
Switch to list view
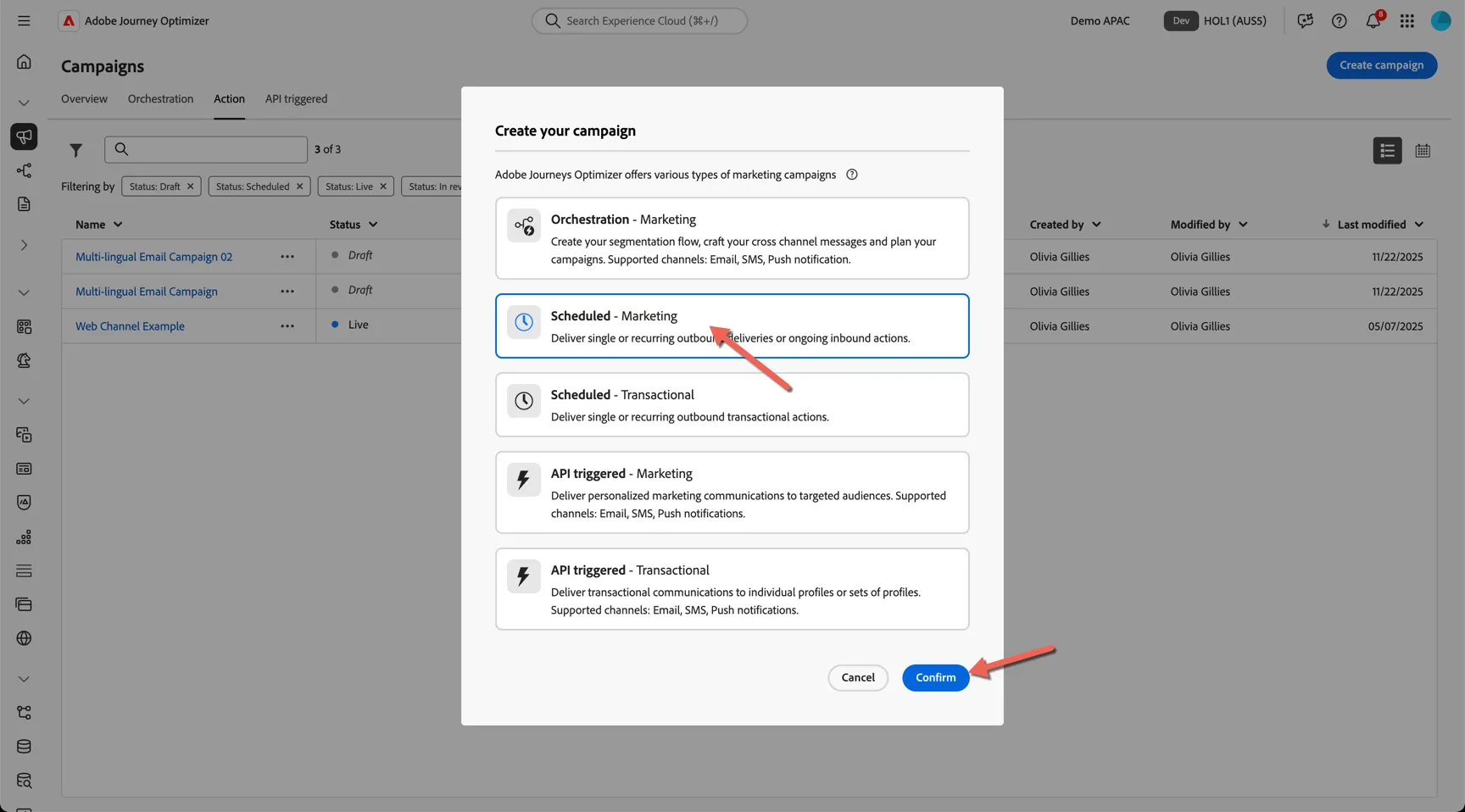point(1387,150)
